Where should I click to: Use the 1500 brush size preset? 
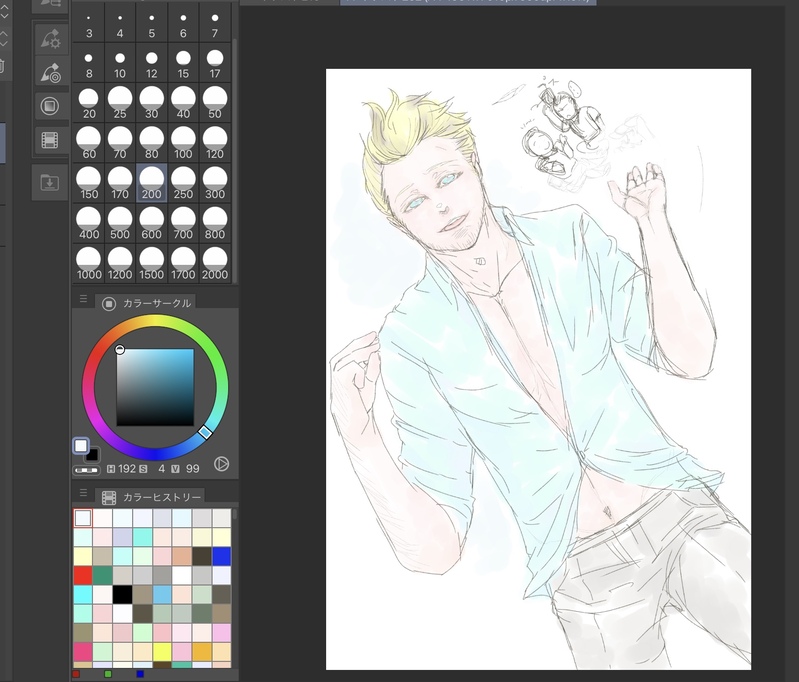coord(151,264)
